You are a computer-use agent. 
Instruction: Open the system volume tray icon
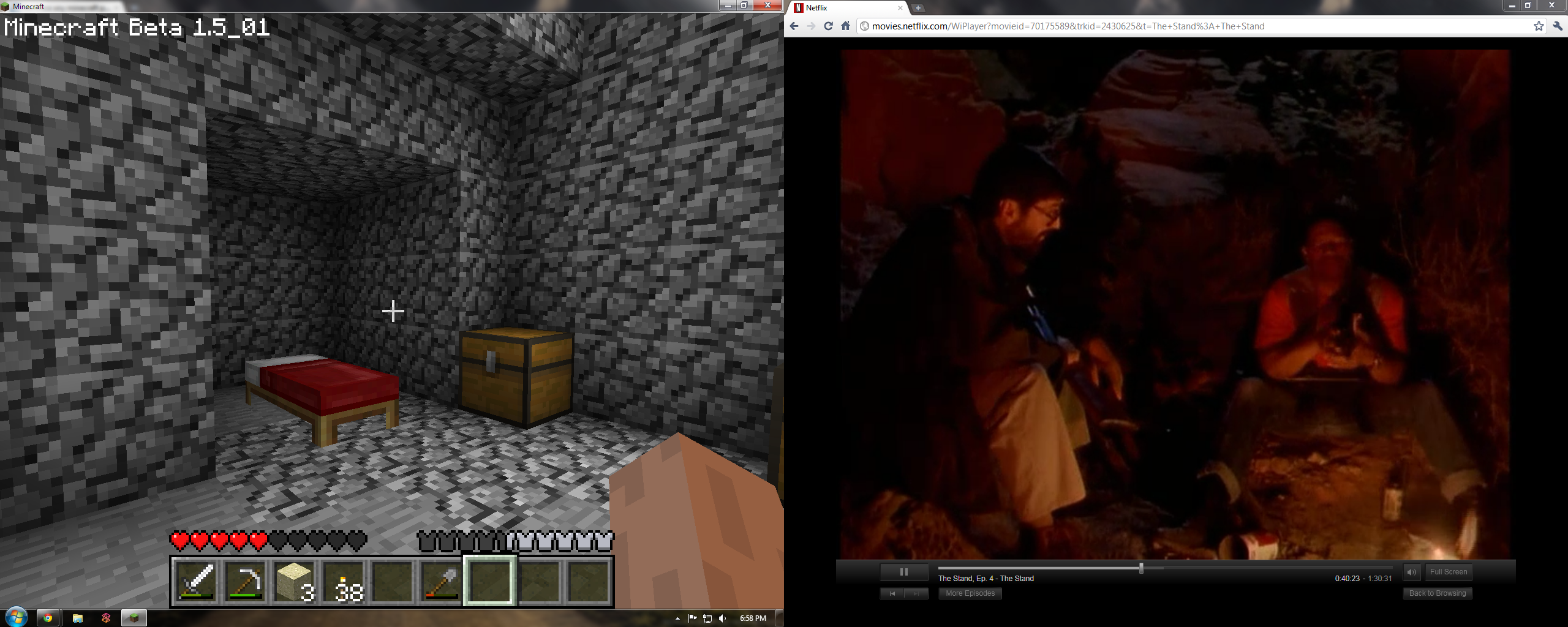click(723, 618)
